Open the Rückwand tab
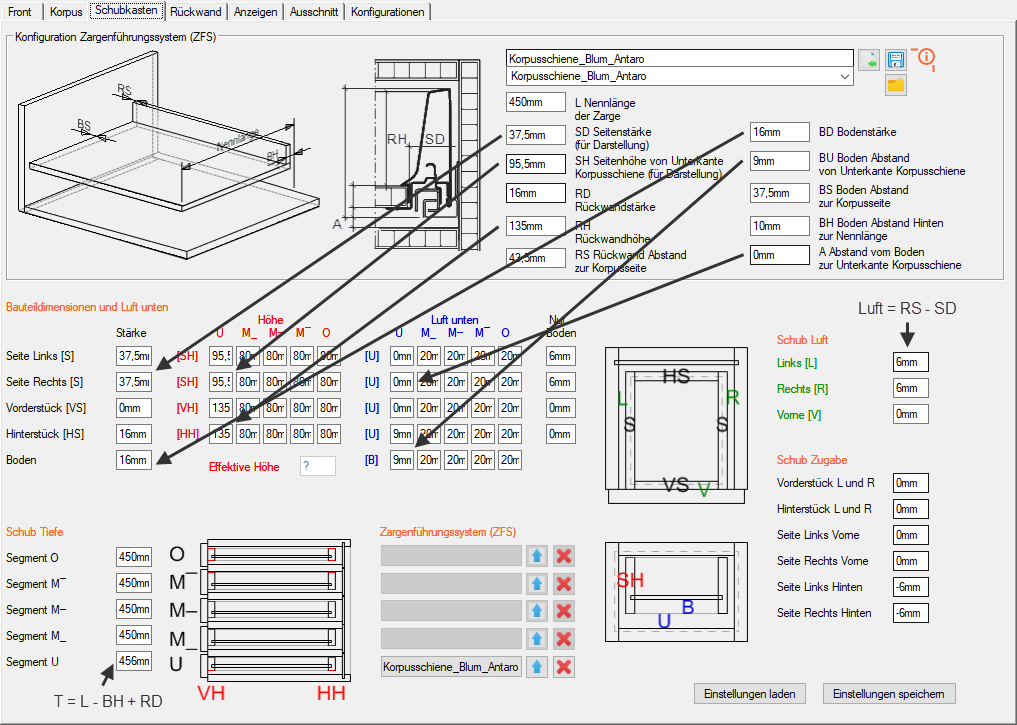This screenshot has width=1017, height=725. 196,12
